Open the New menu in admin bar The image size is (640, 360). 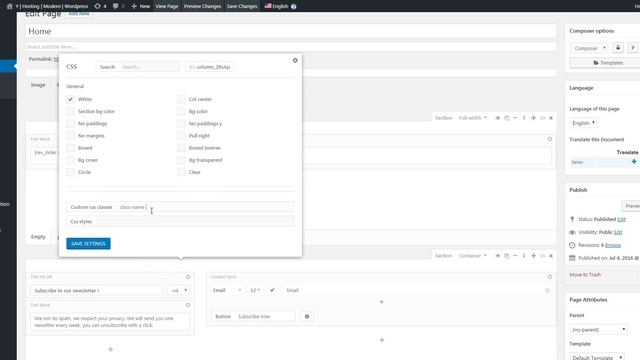click(140, 6)
